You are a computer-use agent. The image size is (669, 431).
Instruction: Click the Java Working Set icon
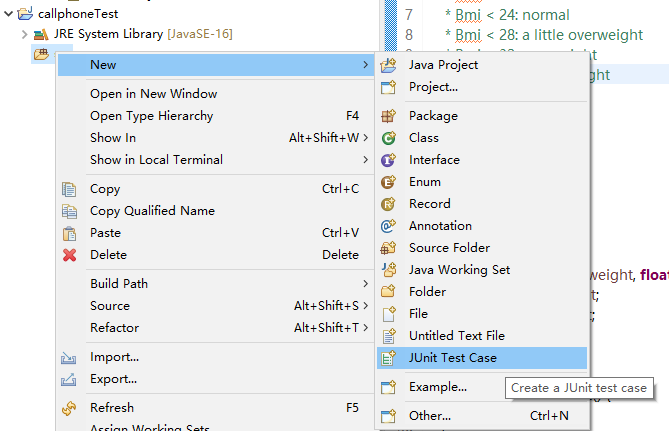(388, 270)
